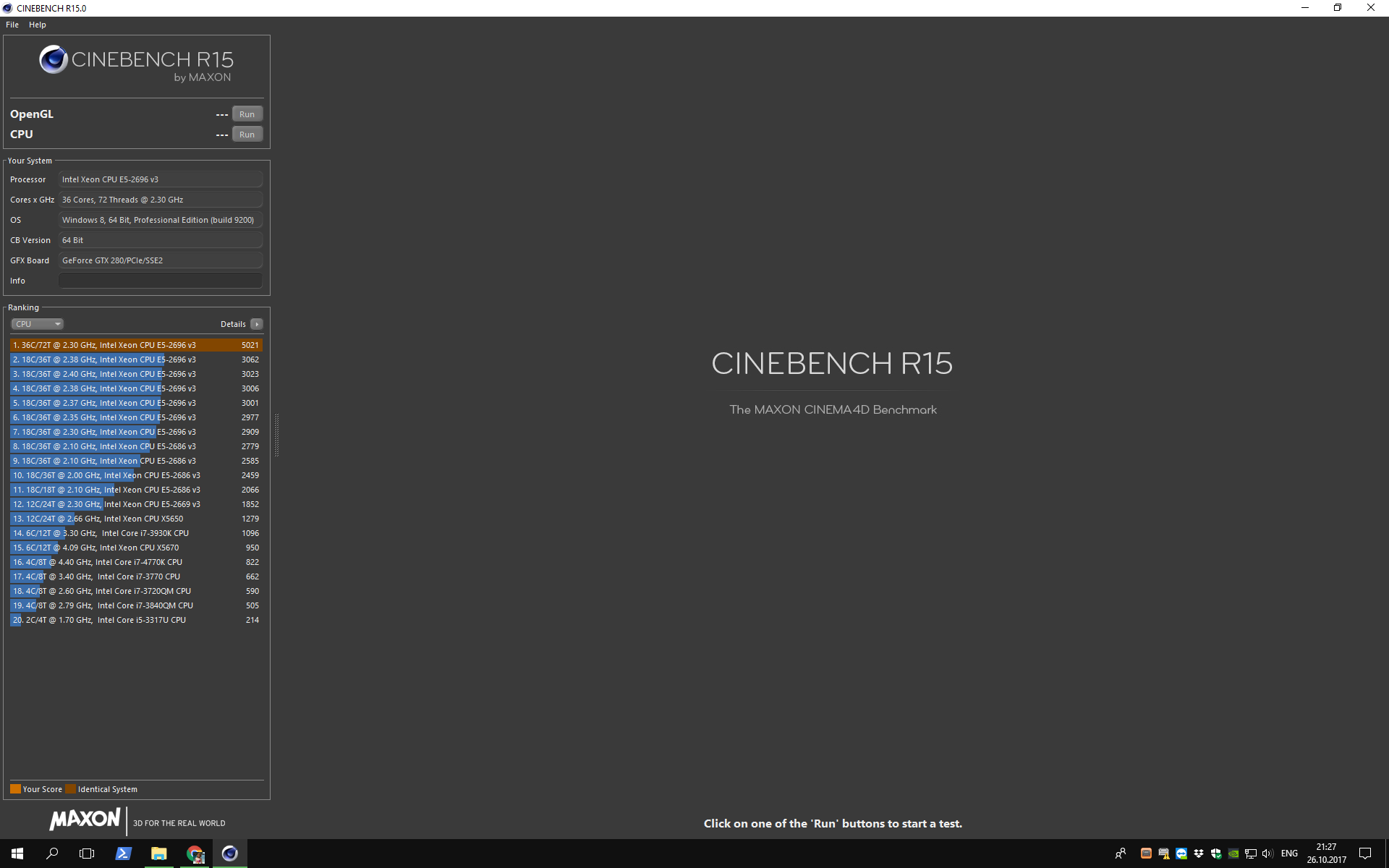Open the Help menu
Image resolution: width=1389 pixels, height=868 pixels.
(x=38, y=25)
